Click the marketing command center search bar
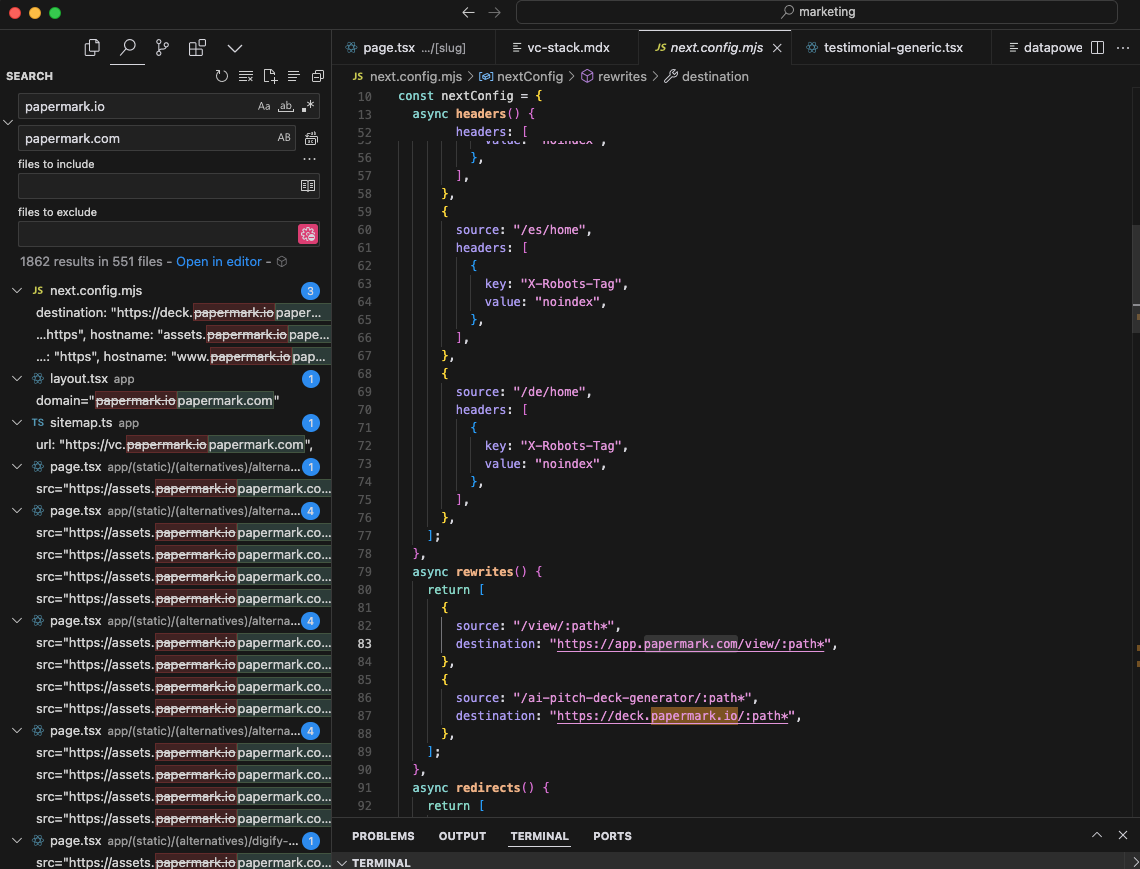The height and width of the screenshot is (869, 1140). tap(816, 12)
